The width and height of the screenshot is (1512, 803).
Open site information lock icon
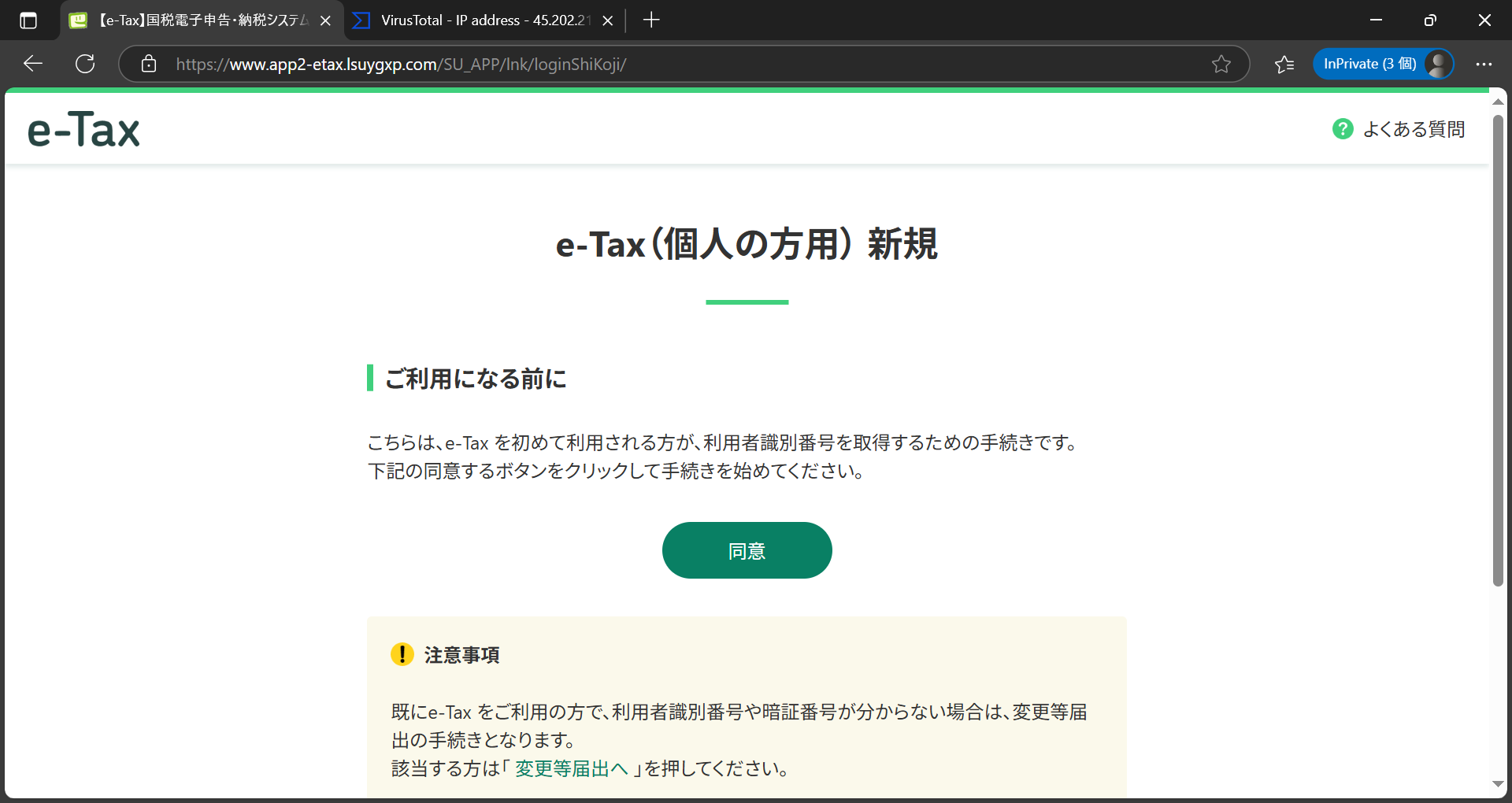coord(149,64)
